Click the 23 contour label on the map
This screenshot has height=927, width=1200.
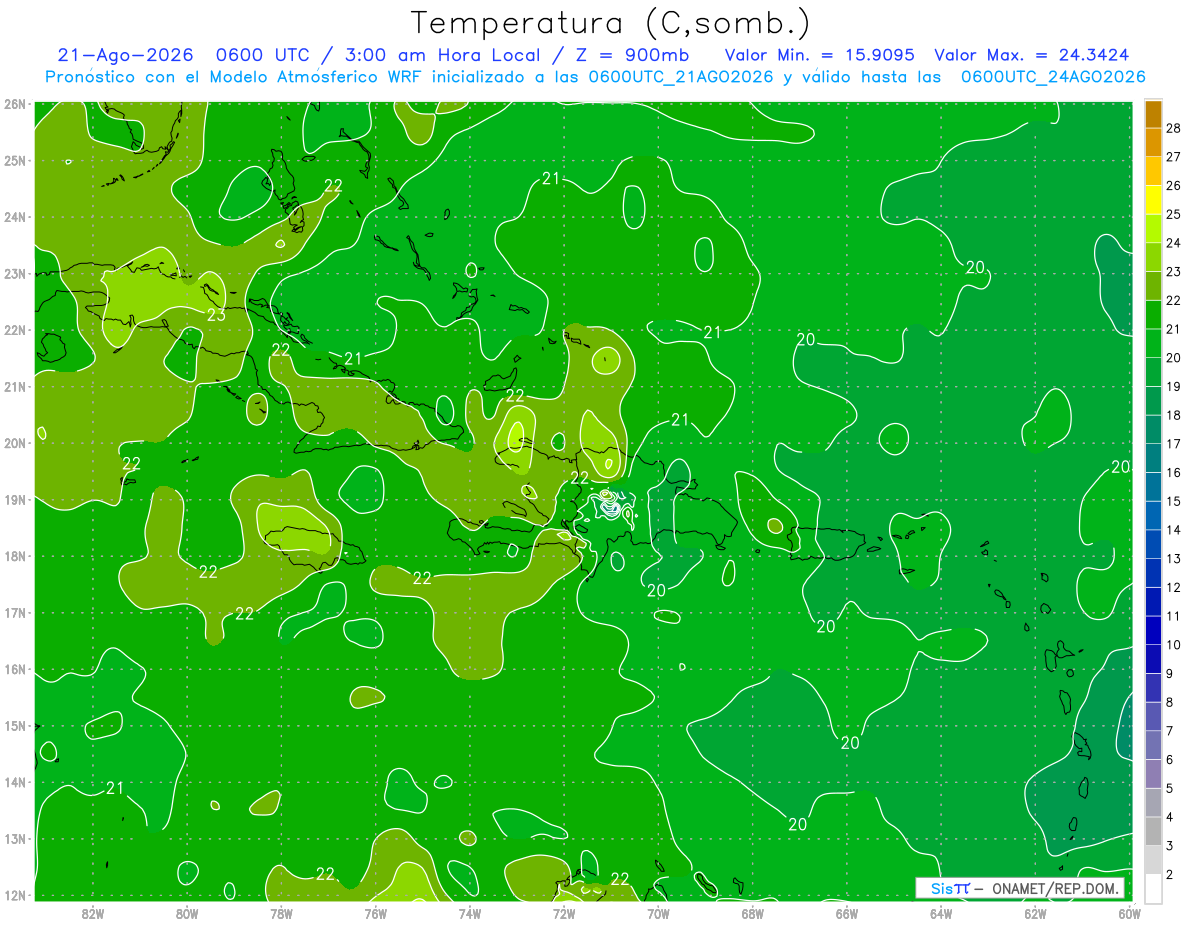click(216, 315)
